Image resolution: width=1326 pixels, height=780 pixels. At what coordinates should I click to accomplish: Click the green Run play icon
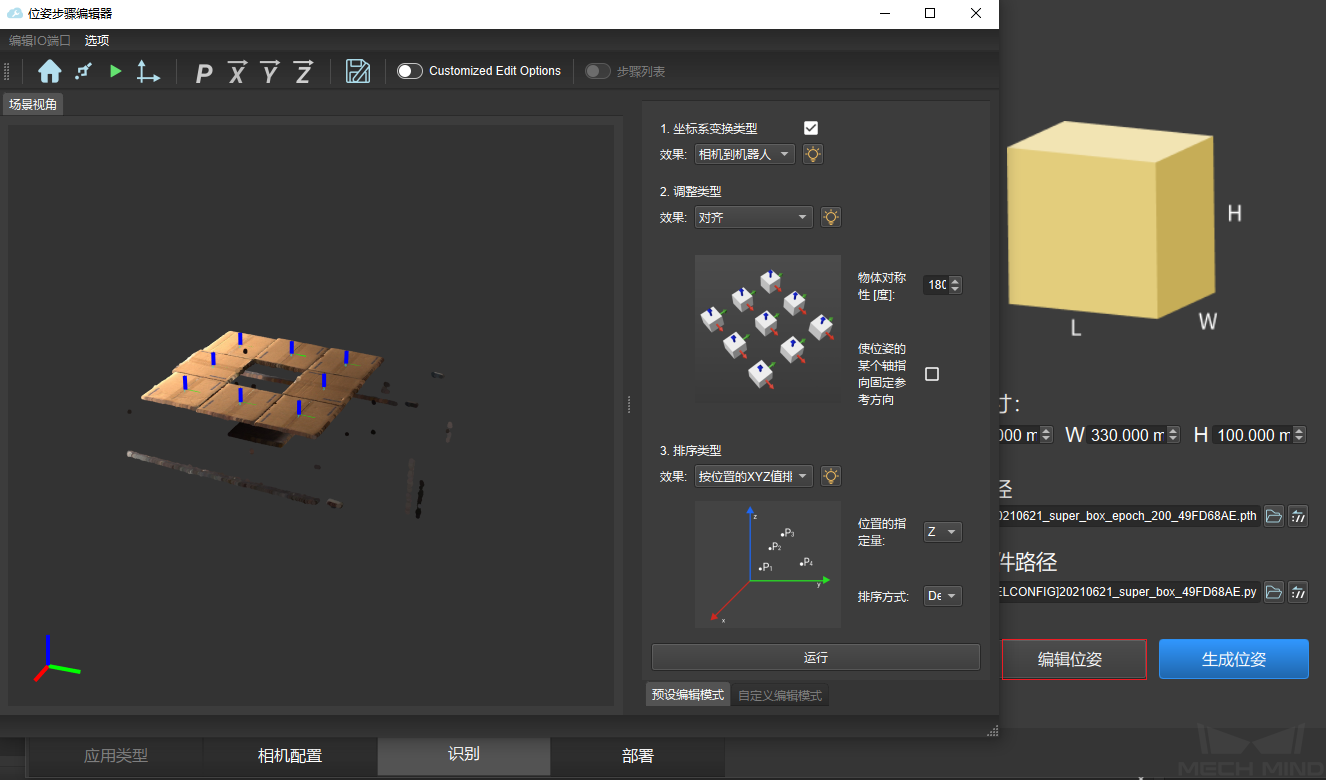[x=116, y=71]
